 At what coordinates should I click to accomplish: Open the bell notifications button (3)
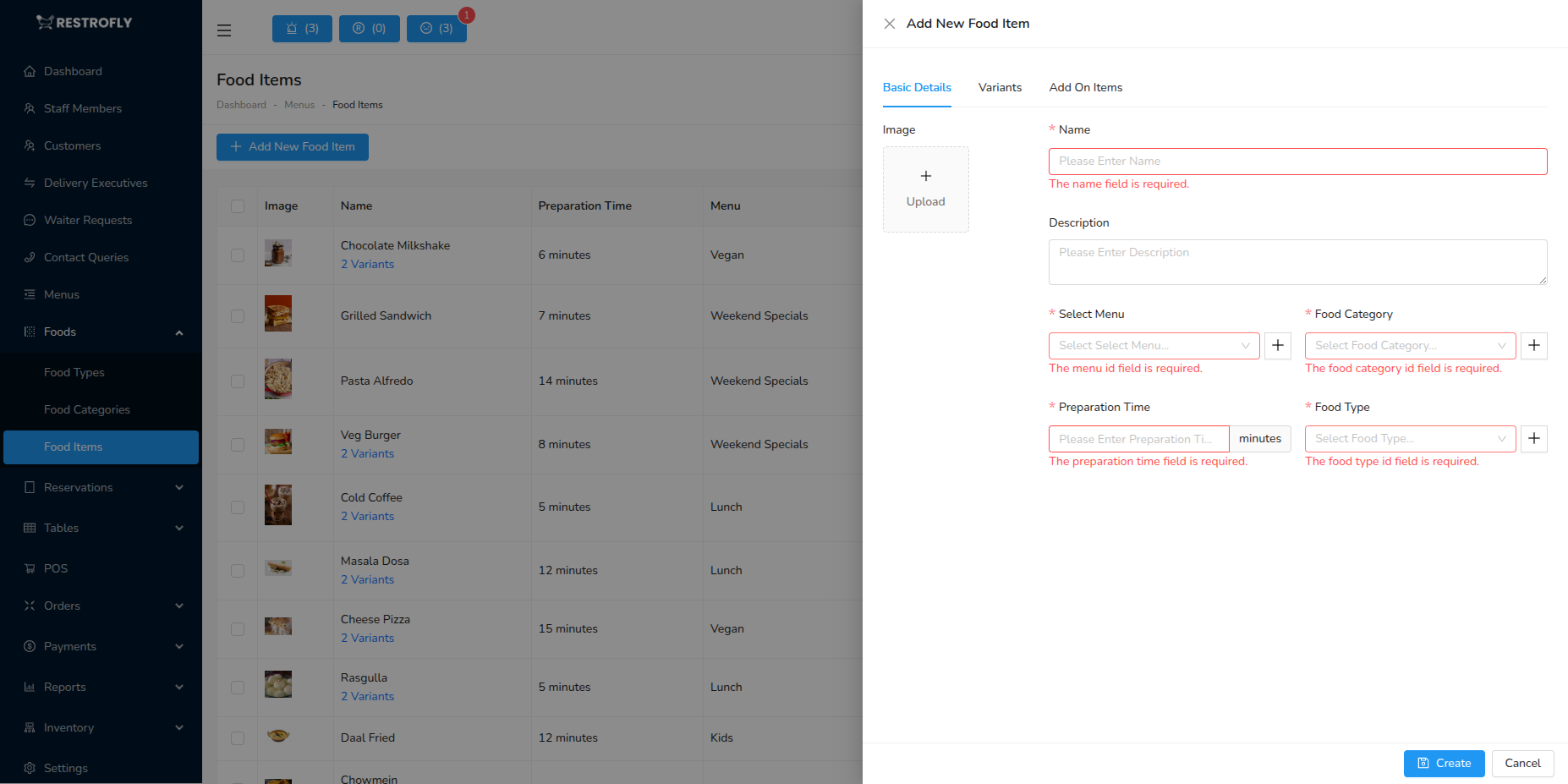point(302,29)
